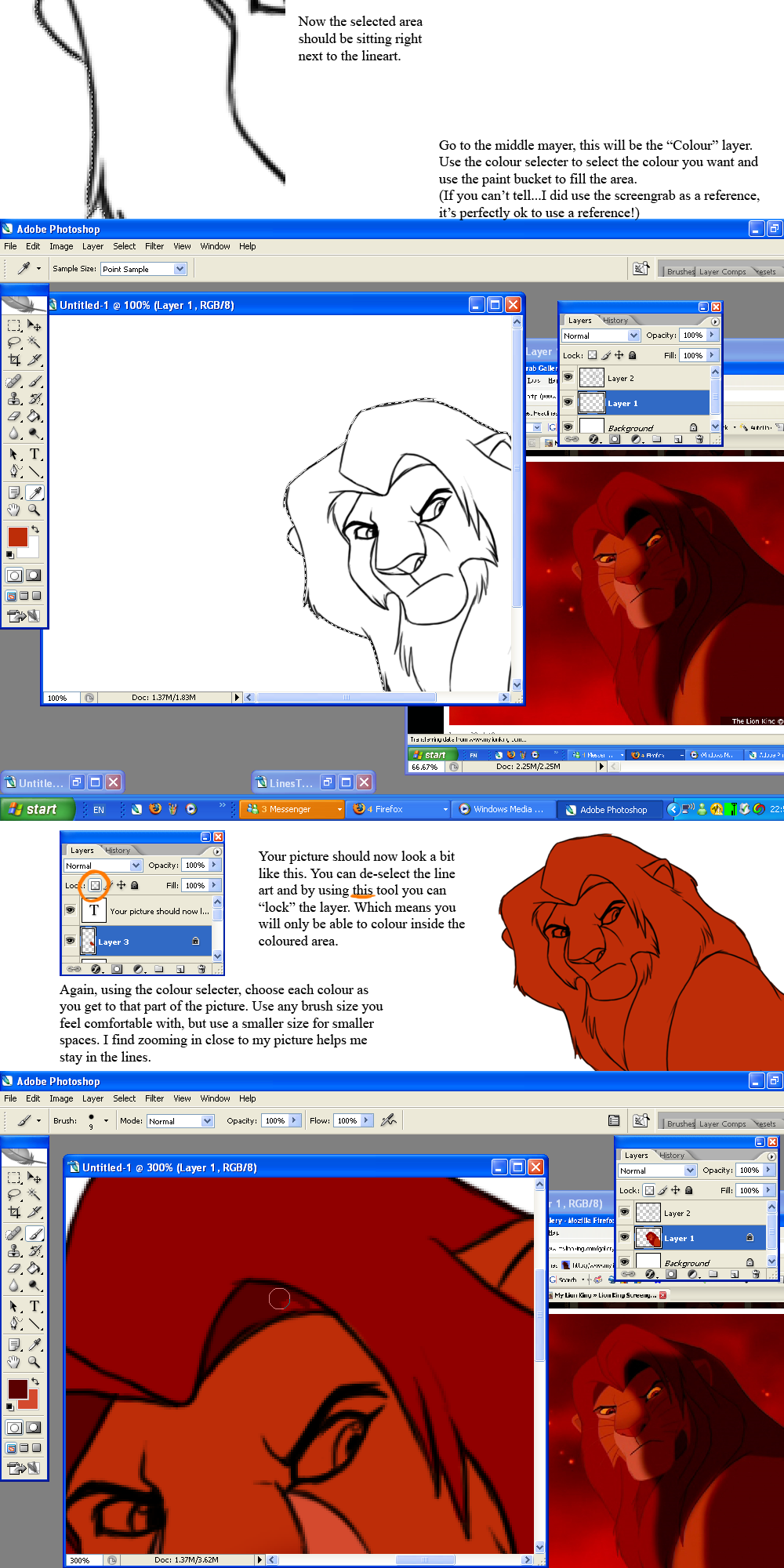Image resolution: width=784 pixels, height=1568 pixels.
Task: Choose the Blur tool in the lower toolbox
Action: tap(14, 1285)
